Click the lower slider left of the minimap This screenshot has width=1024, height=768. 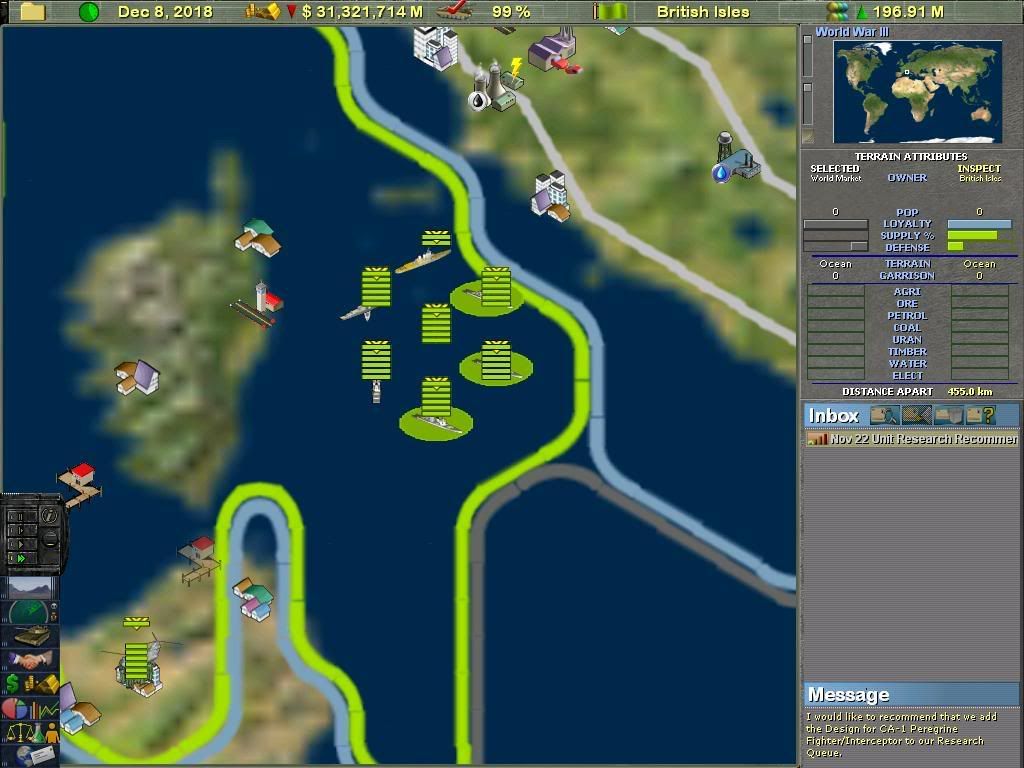click(808, 103)
